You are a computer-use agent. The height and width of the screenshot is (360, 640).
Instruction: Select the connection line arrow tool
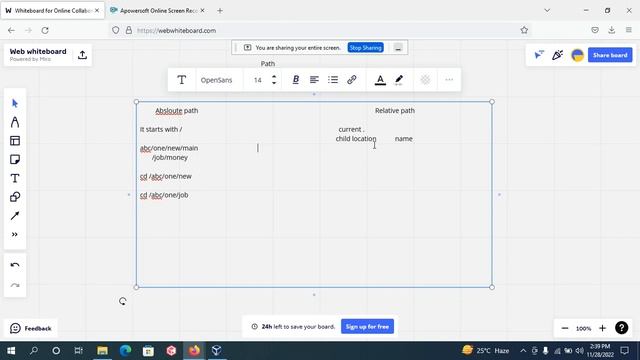pos(15,216)
